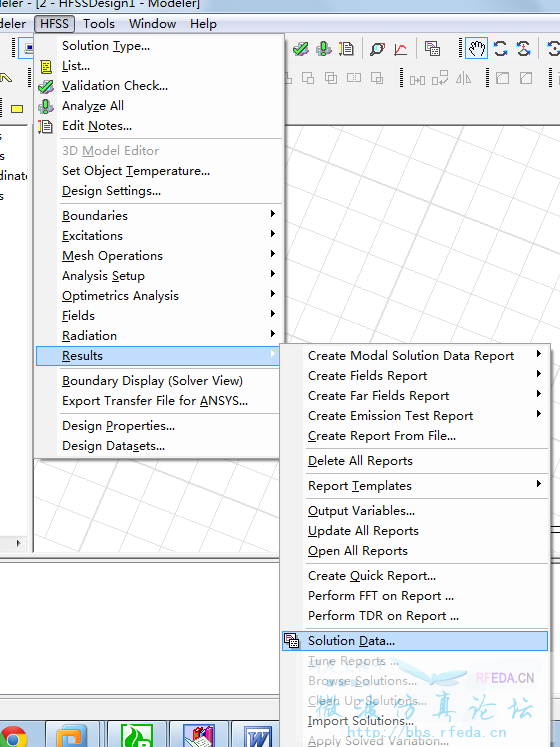
Task: Click the Chamfer edge toolbar icon
Action: click(526, 78)
